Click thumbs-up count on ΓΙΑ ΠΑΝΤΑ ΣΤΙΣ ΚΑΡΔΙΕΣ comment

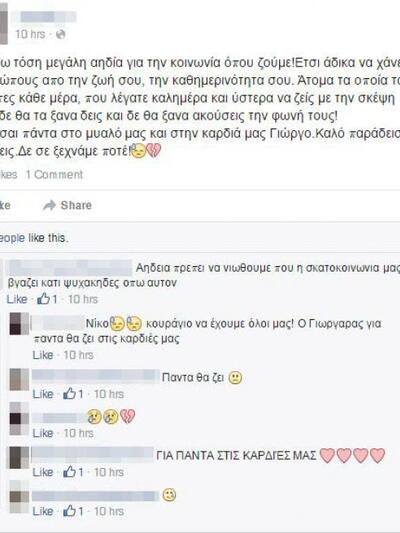73,472
